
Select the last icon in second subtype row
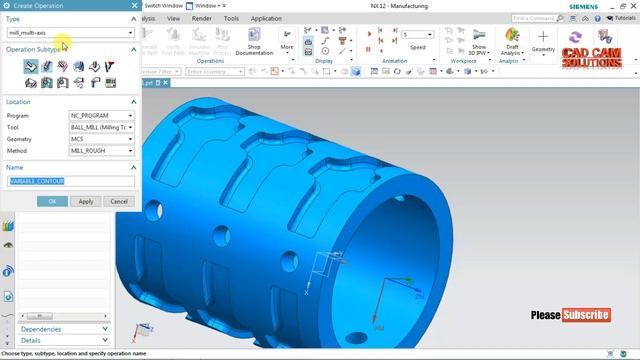coord(110,83)
